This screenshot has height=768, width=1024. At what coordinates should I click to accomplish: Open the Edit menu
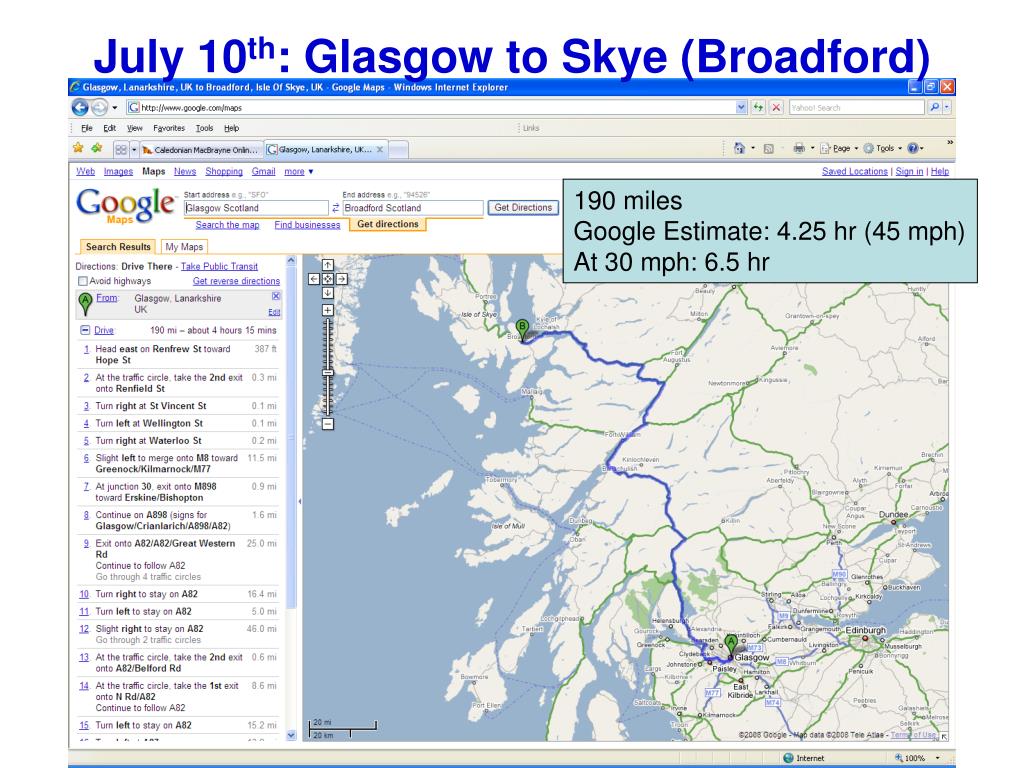pos(109,128)
